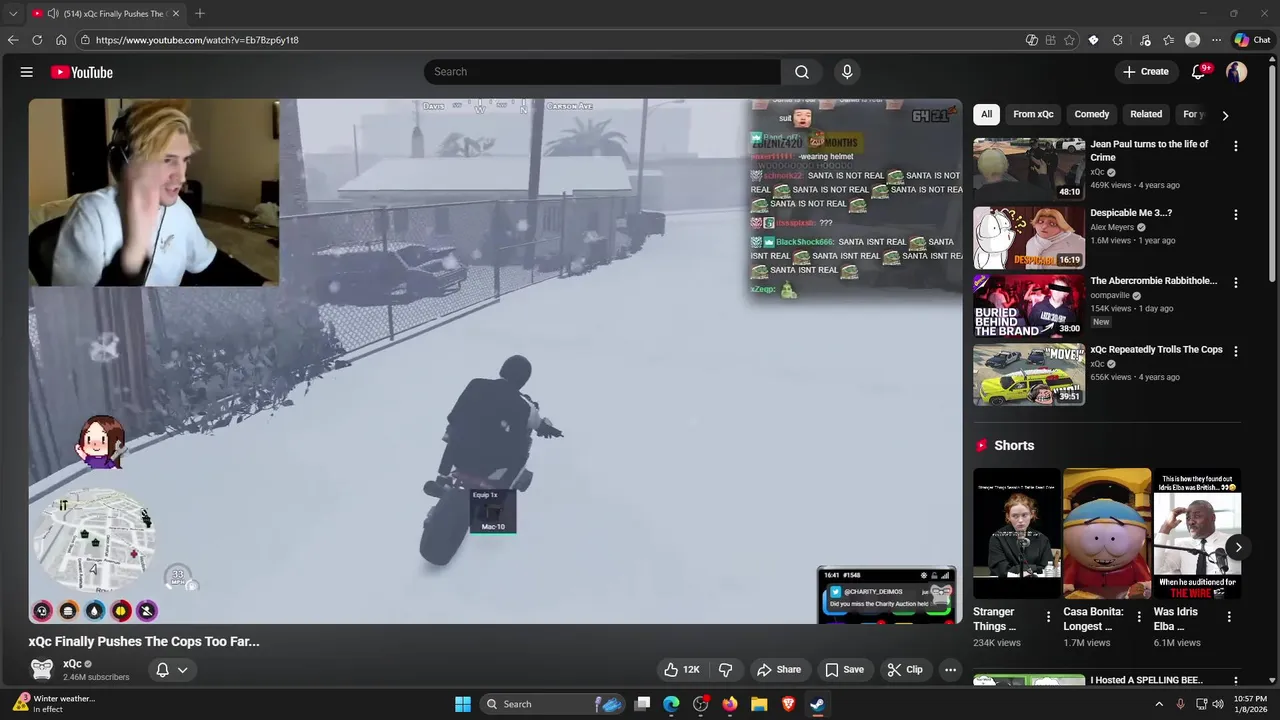
Task: Select the 'Related' filter chip
Action: tap(1146, 114)
